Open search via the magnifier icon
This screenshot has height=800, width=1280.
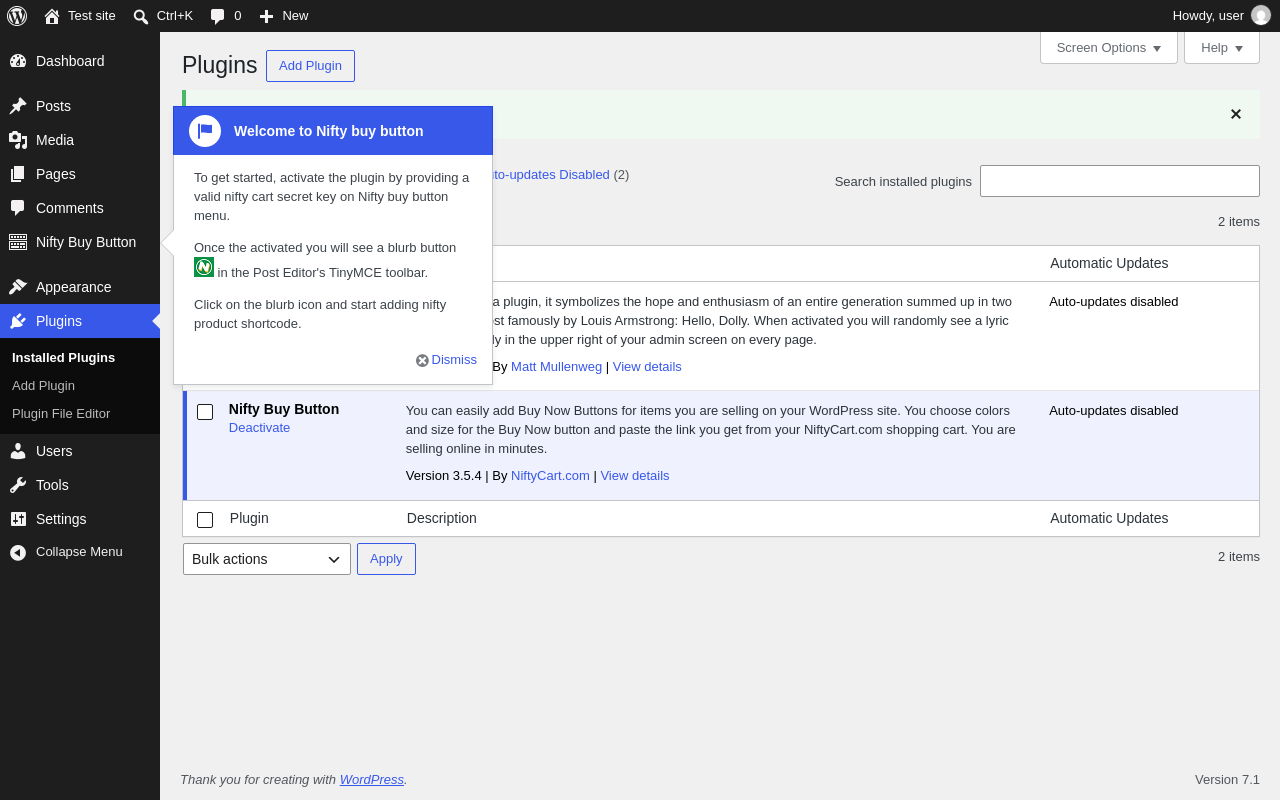141,16
